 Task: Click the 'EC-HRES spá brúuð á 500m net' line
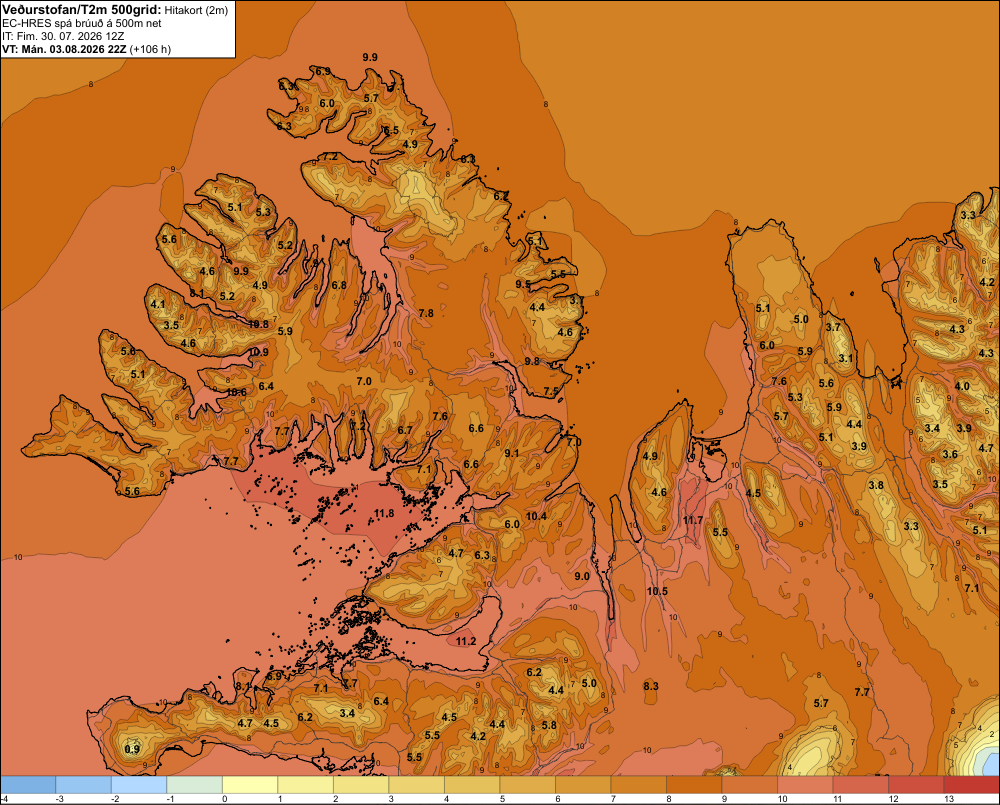[82, 24]
